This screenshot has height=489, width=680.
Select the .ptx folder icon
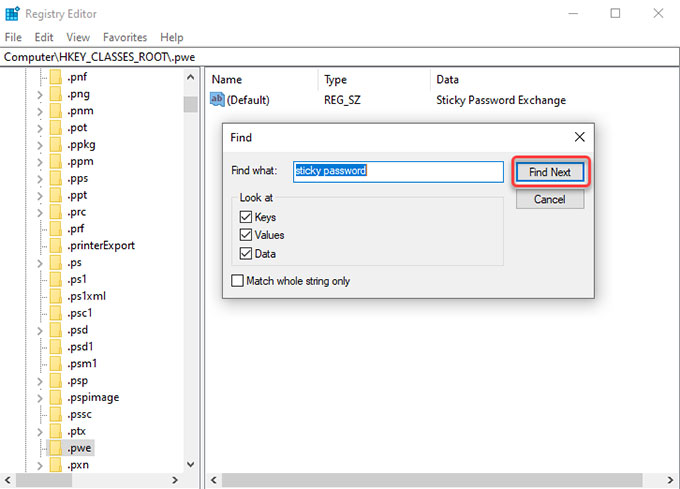[x=56, y=431]
